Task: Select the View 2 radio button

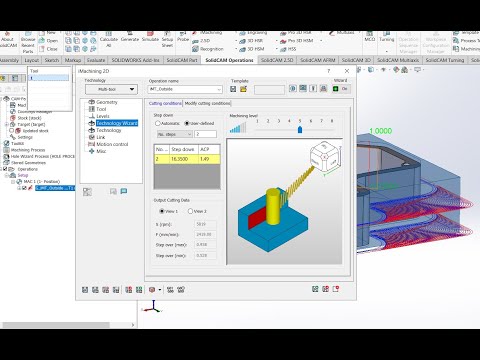Action: [190, 211]
